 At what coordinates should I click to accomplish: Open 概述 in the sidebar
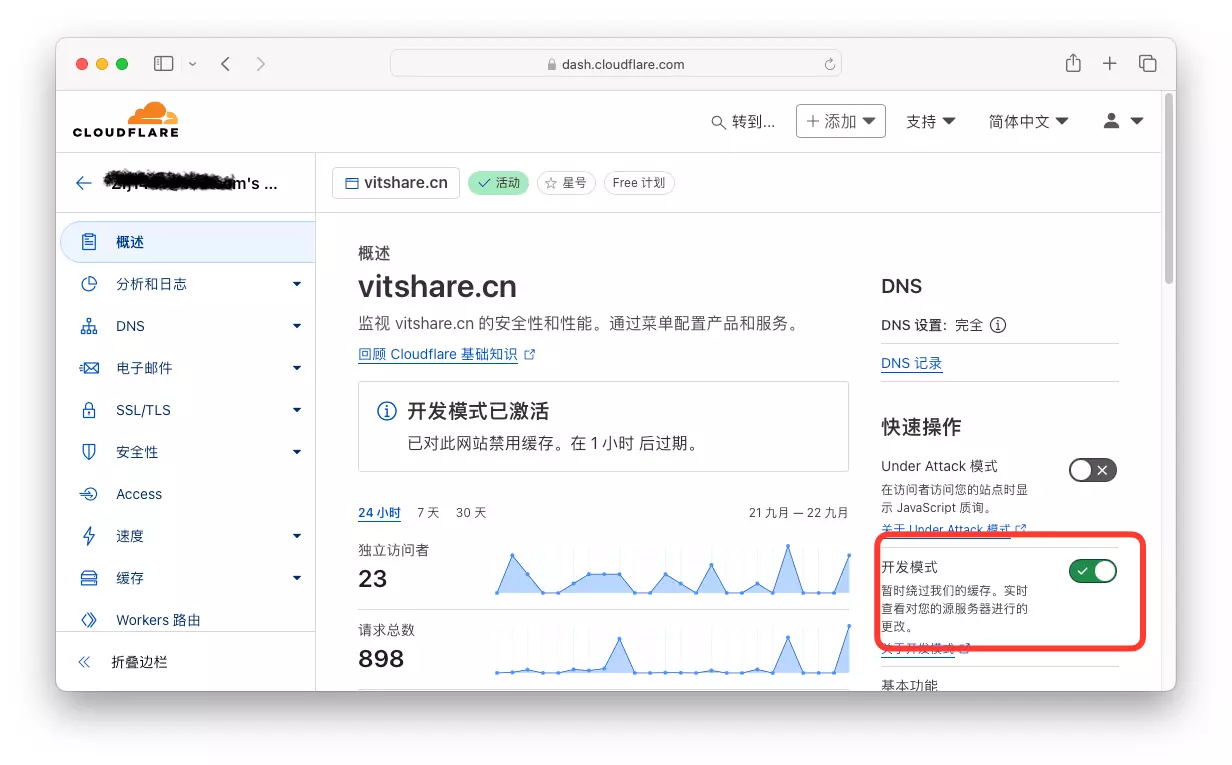click(x=187, y=242)
